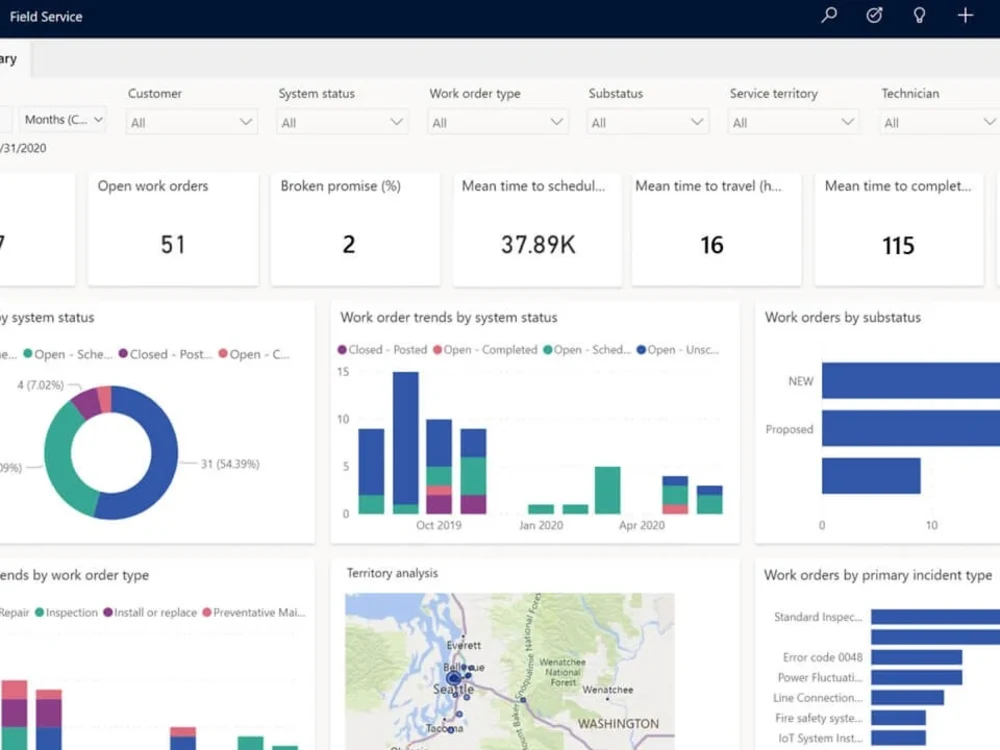Viewport: 1000px width, 750px height.
Task: Expand the System status filter dropdown
Action: tap(341, 121)
